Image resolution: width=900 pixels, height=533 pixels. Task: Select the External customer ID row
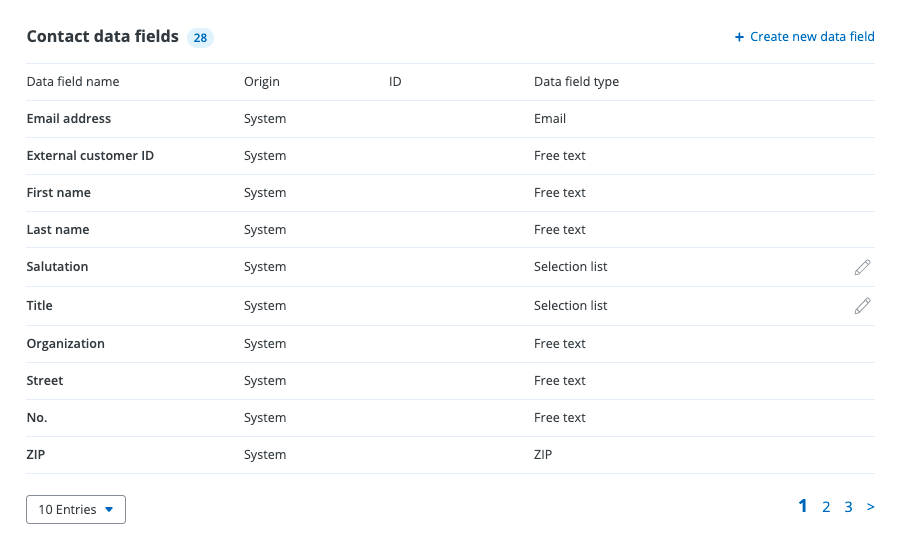(90, 156)
